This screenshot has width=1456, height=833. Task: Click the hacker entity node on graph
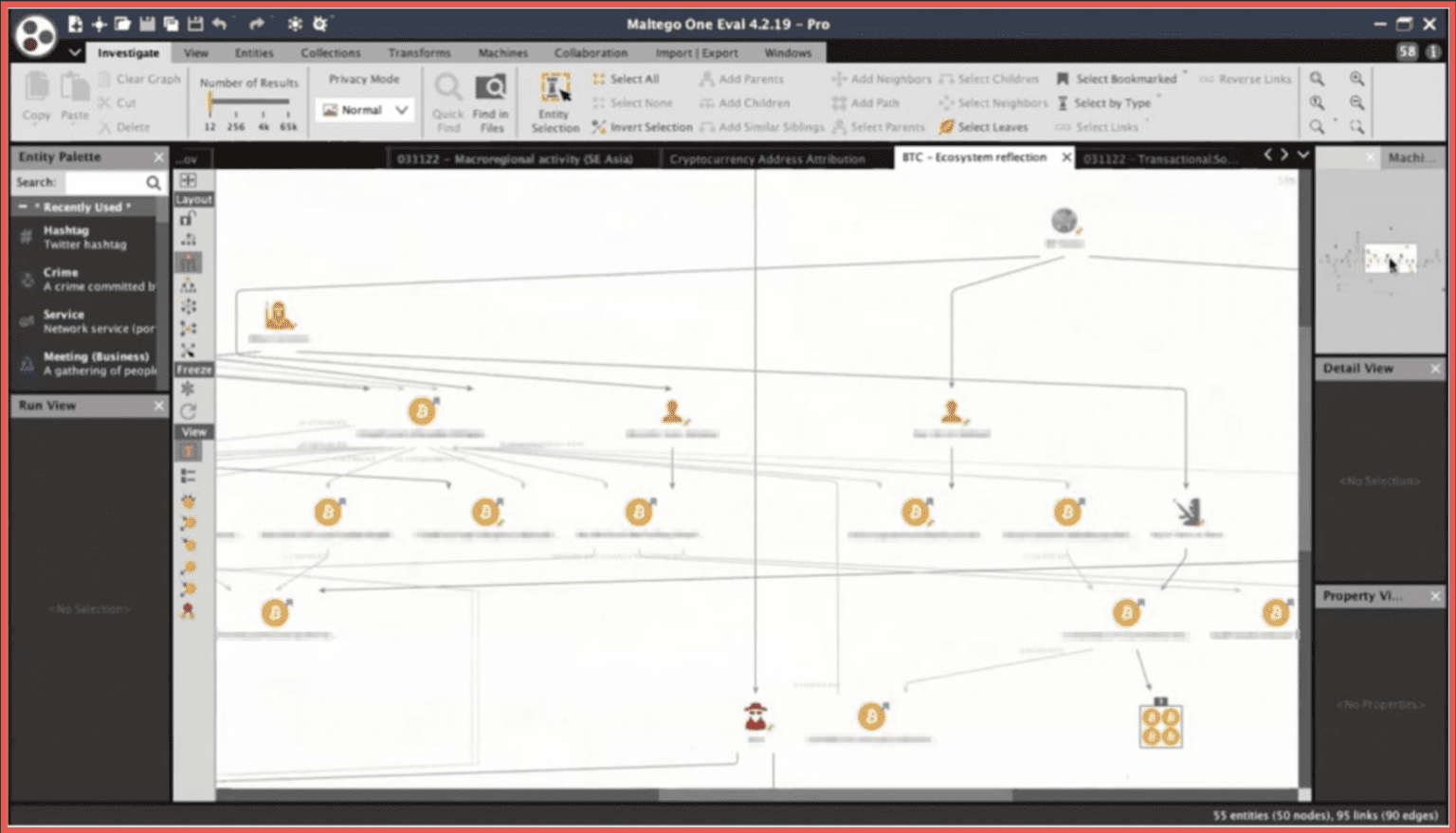coord(755,716)
